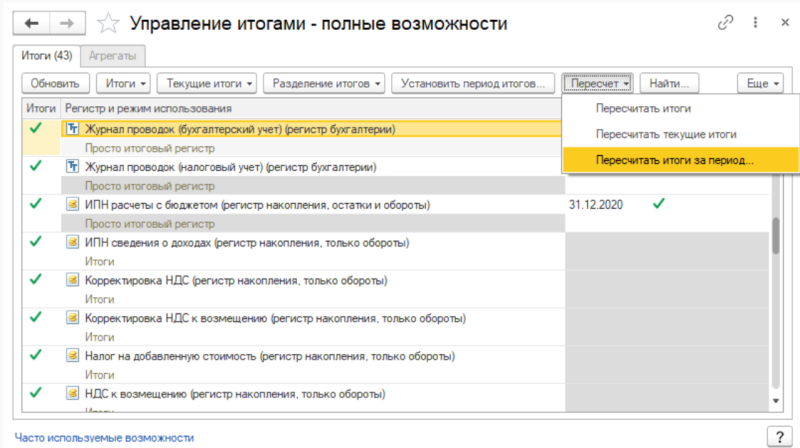The width and height of the screenshot is (800, 448).
Task: Open the vertical three-dot options menu
Action: click(752, 22)
